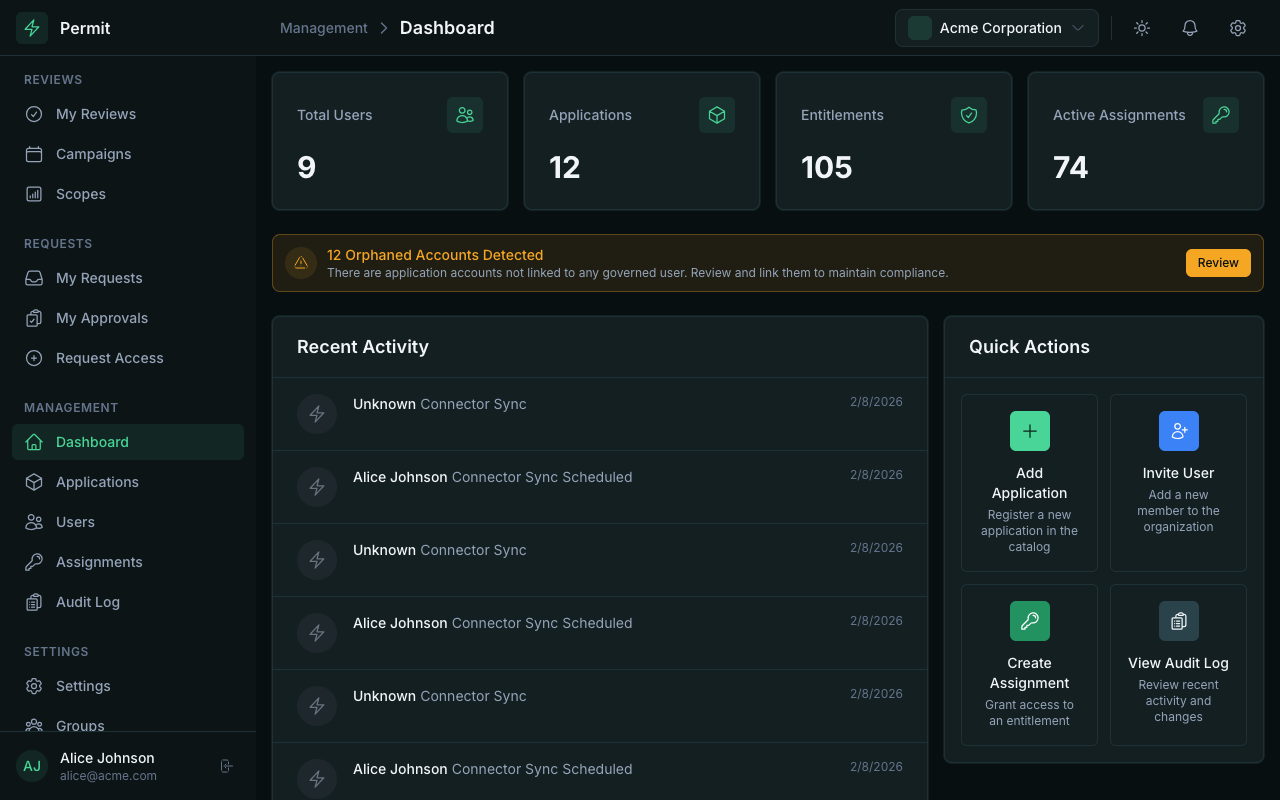Expand the Acme Corporation chevron

(1078, 28)
